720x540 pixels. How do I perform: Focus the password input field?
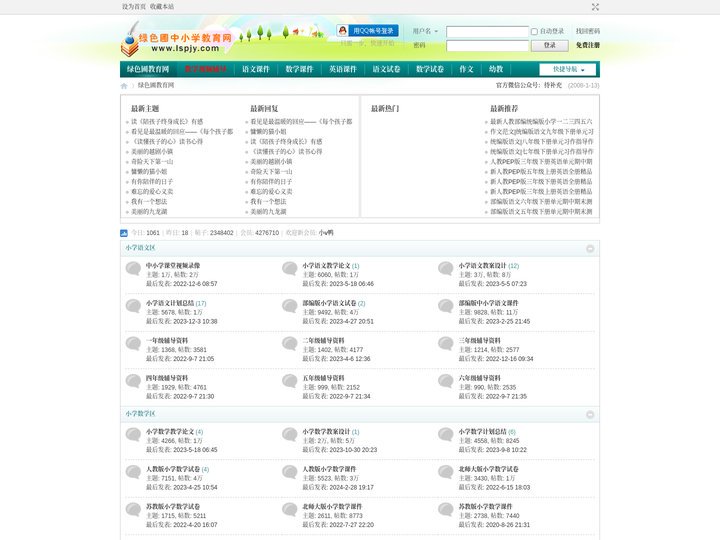tap(487, 46)
